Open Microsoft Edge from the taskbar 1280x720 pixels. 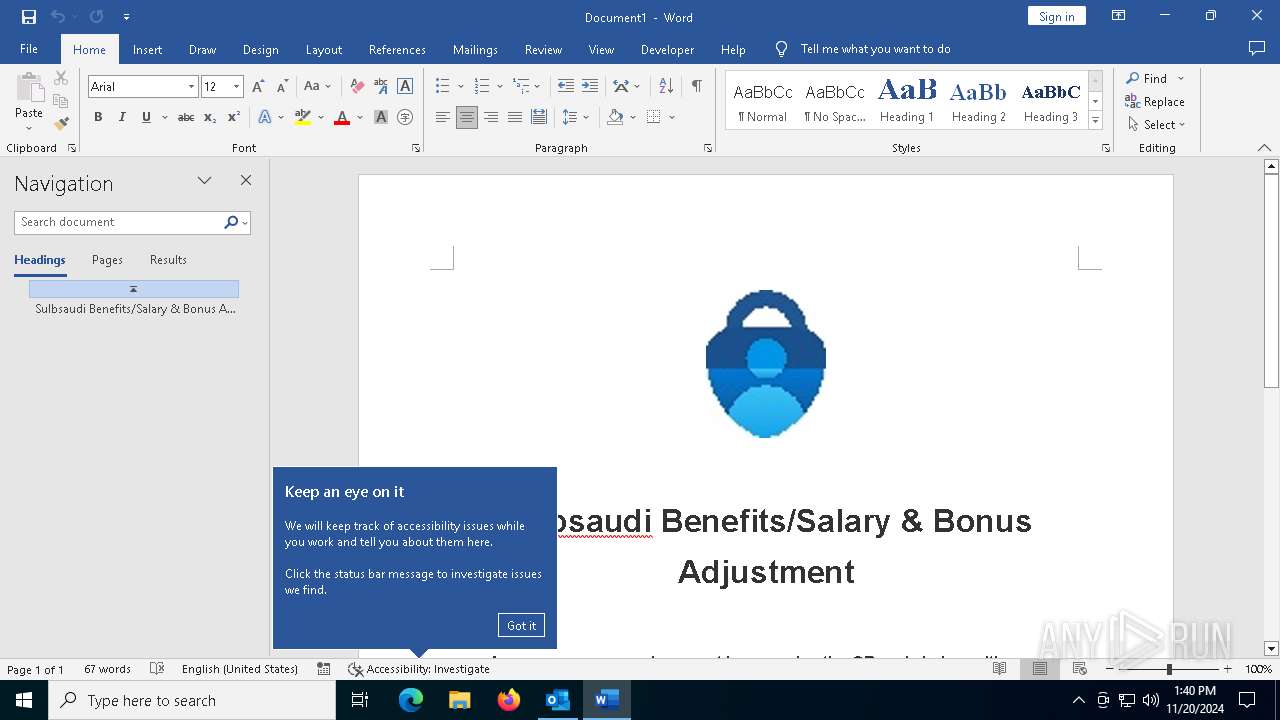pos(411,700)
